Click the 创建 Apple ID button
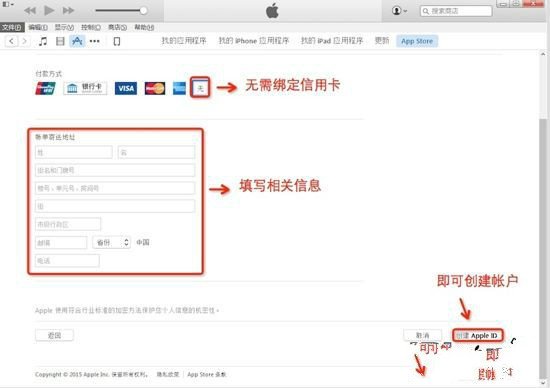The image size is (550, 388). [478, 336]
